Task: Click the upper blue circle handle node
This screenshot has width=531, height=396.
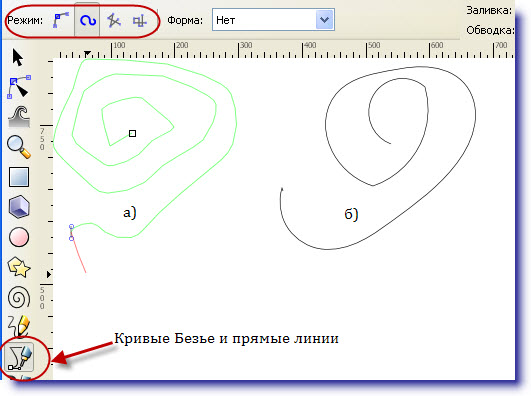Action: (71, 226)
